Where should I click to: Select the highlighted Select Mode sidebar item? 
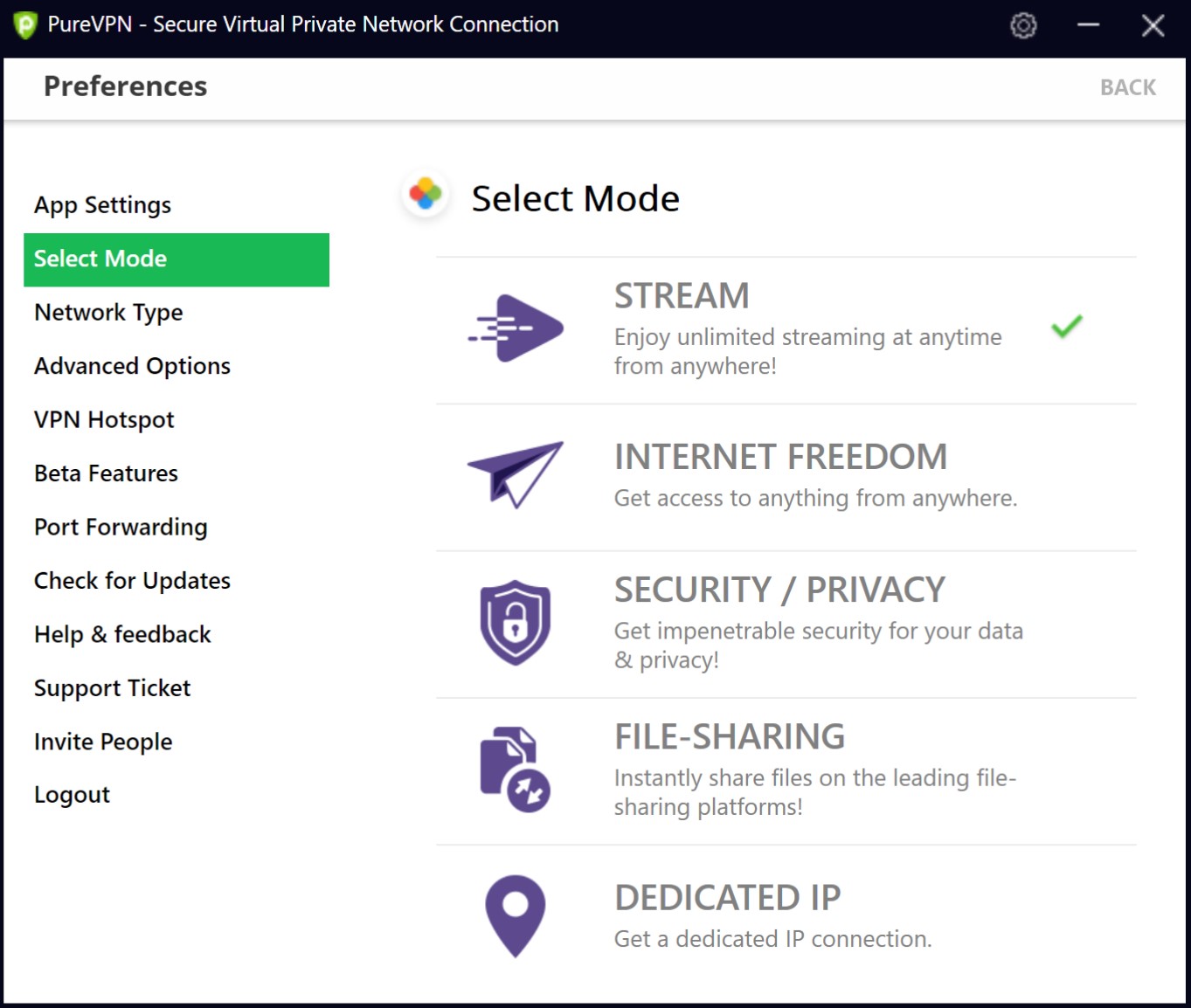click(x=177, y=259)
